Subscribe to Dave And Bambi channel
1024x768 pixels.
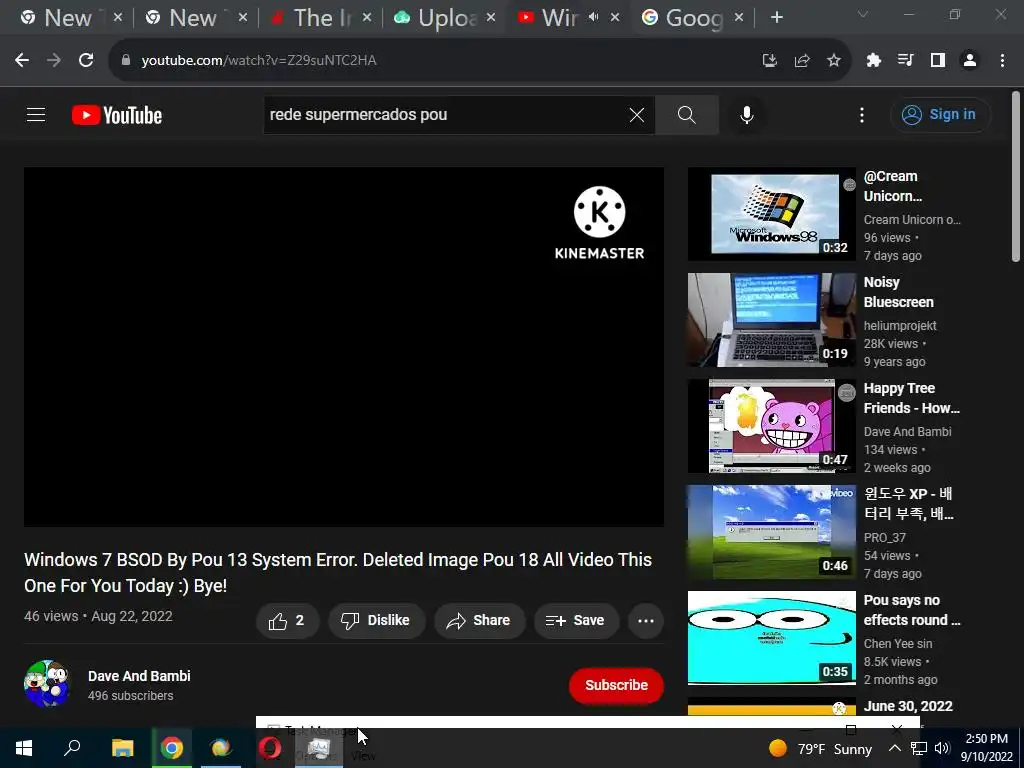[616, 685]
